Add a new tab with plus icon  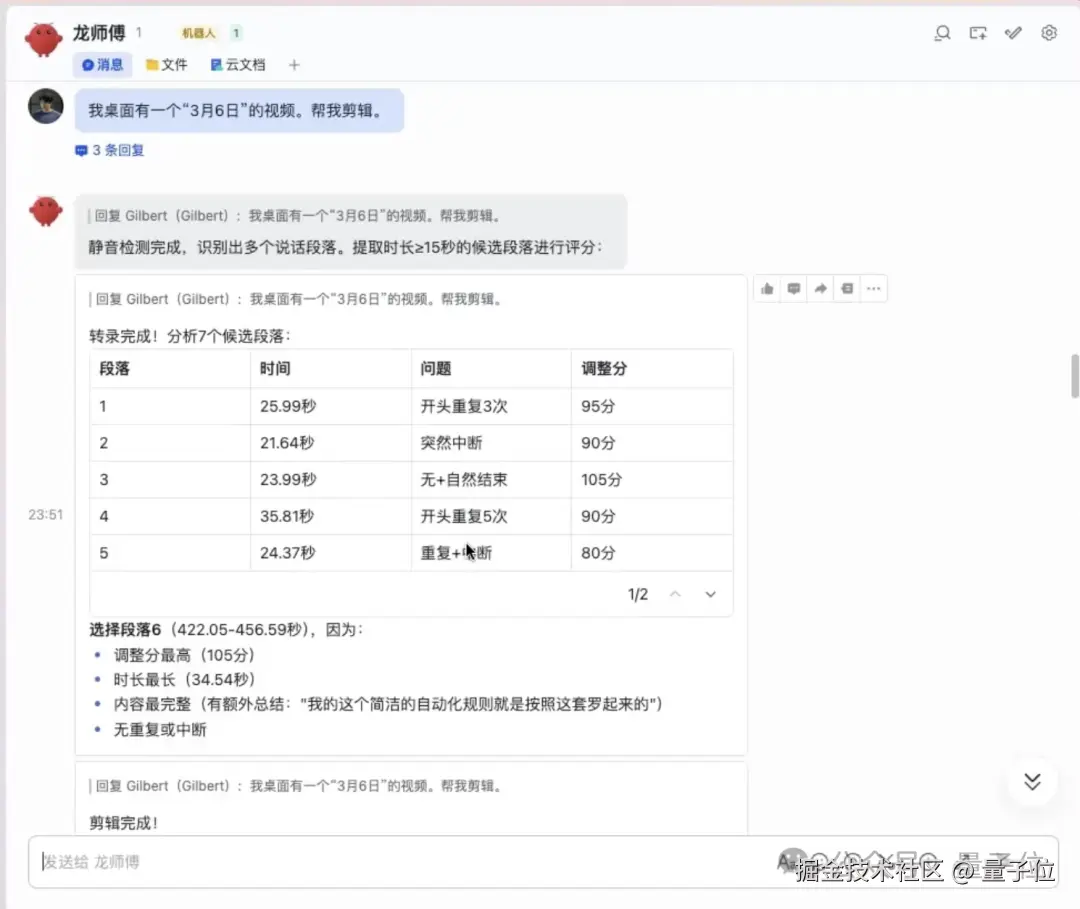coord(294,65)
